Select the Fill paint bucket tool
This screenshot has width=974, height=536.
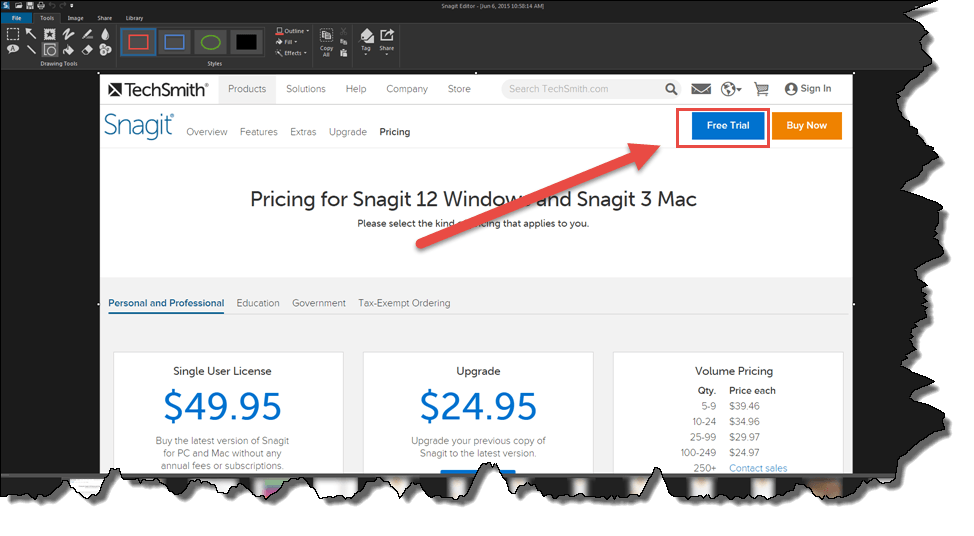point(68,50)
